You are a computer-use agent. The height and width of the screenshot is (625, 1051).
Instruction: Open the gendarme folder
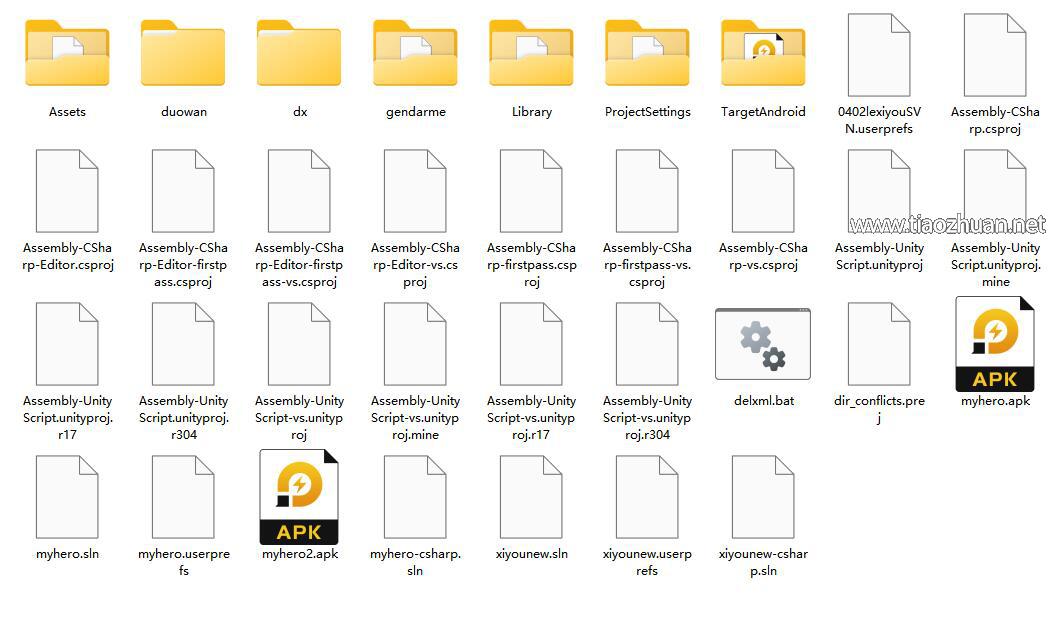pos(415,54)
